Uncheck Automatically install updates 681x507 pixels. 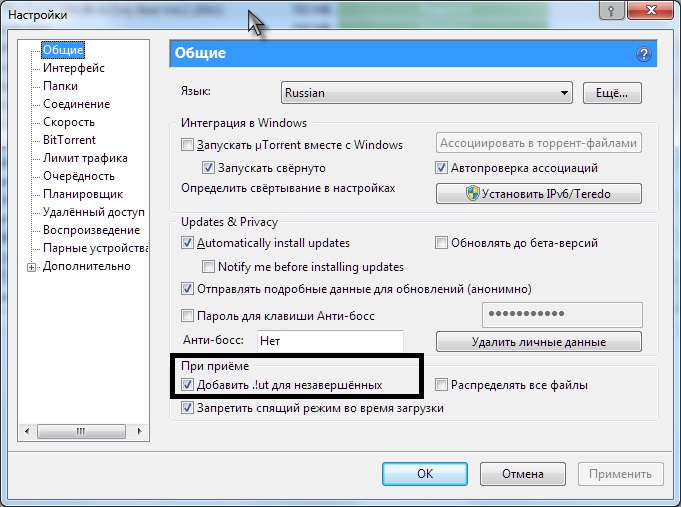[187, 242]
